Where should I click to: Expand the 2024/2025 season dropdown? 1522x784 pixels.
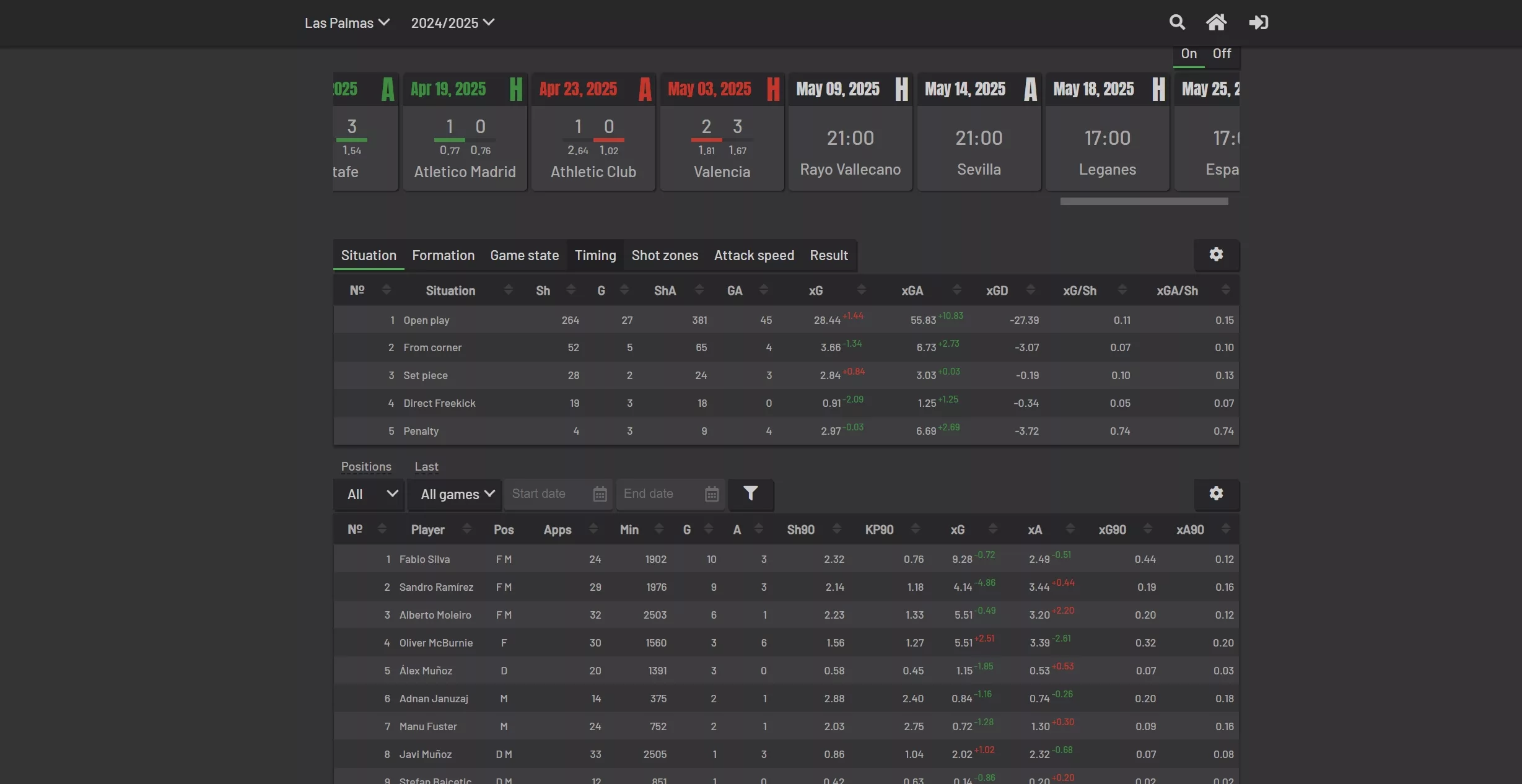452,23
